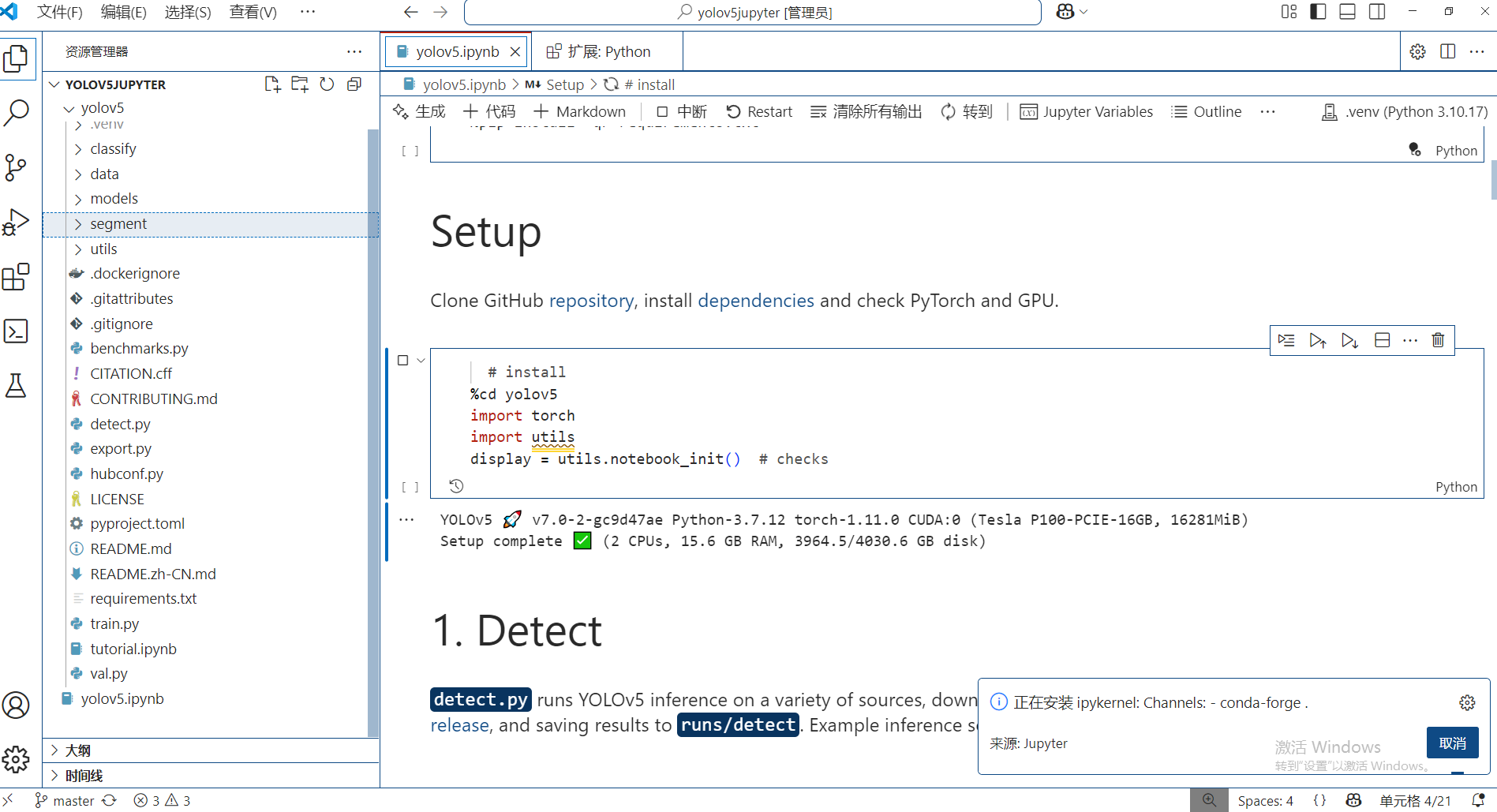Run the install cell and cells below

(1349, 340)
